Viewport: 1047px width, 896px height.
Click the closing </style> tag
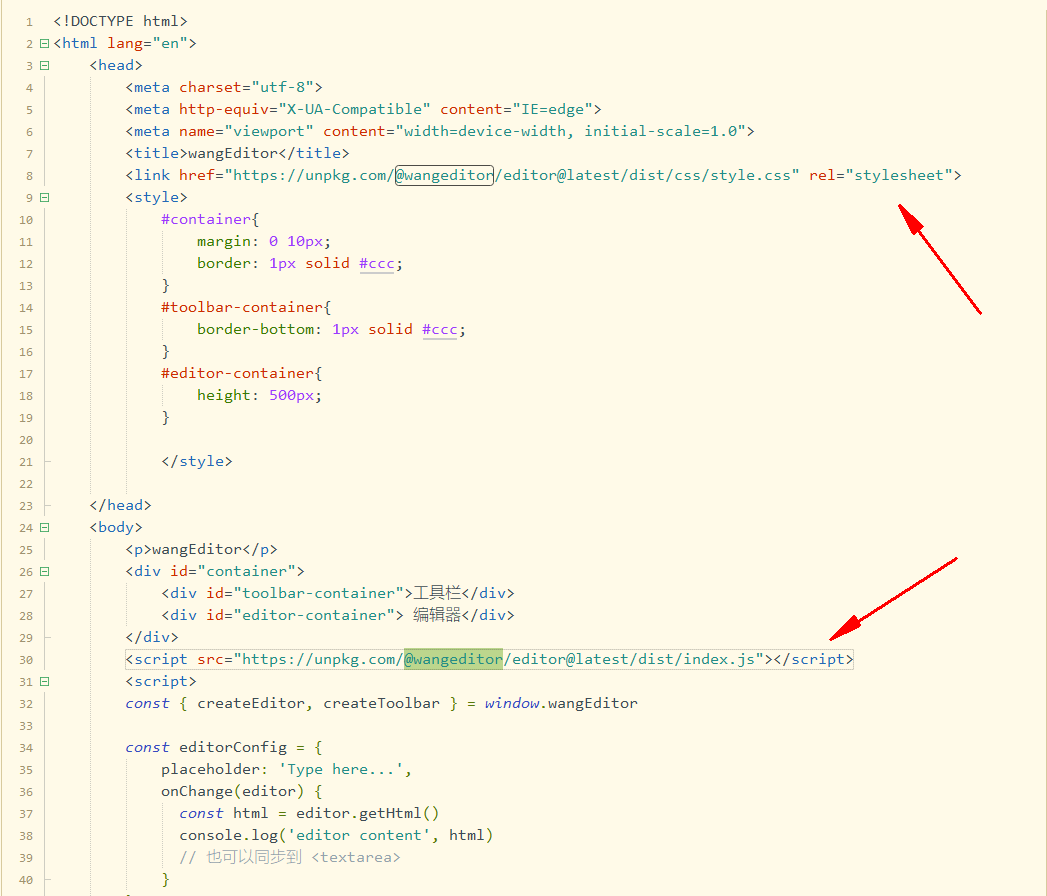(197, 461)
